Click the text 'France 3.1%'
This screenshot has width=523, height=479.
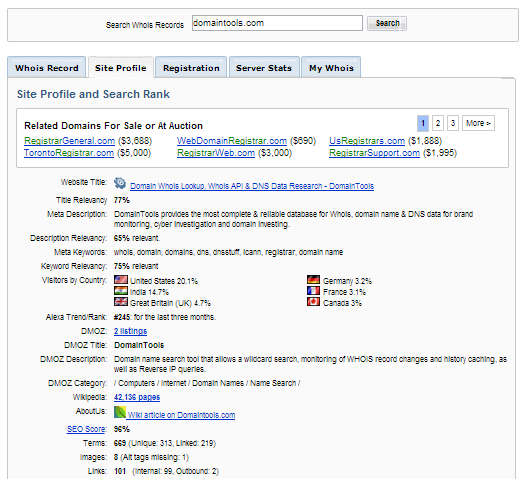pyautogui.click(x=344, y=292)
